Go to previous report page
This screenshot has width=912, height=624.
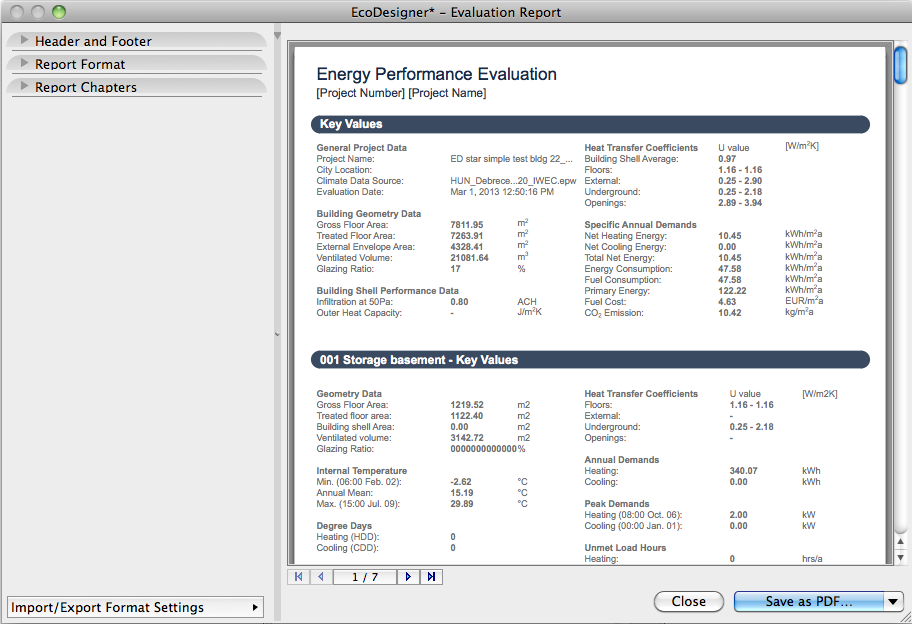pyautogui.click(x=321, y=577)
